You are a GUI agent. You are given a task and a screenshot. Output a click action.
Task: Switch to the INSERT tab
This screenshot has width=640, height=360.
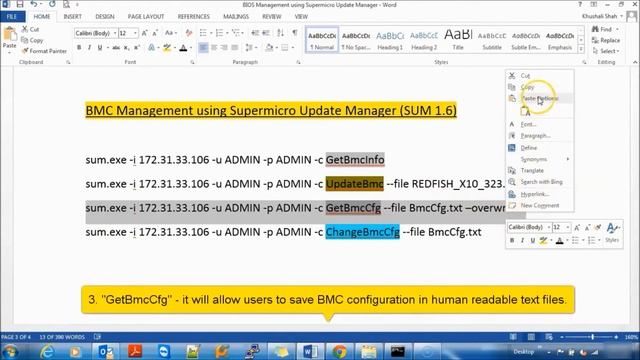(x=72, y=16)
